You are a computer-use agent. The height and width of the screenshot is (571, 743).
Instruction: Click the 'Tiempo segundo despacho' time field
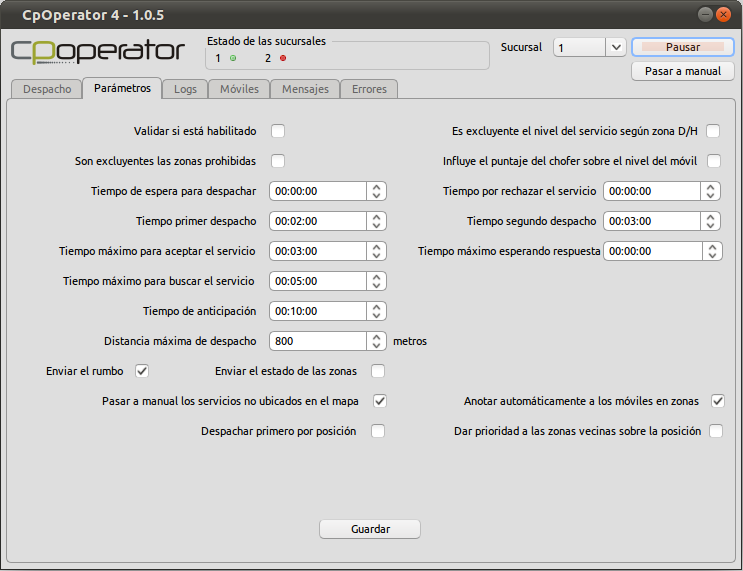(652, 221)
